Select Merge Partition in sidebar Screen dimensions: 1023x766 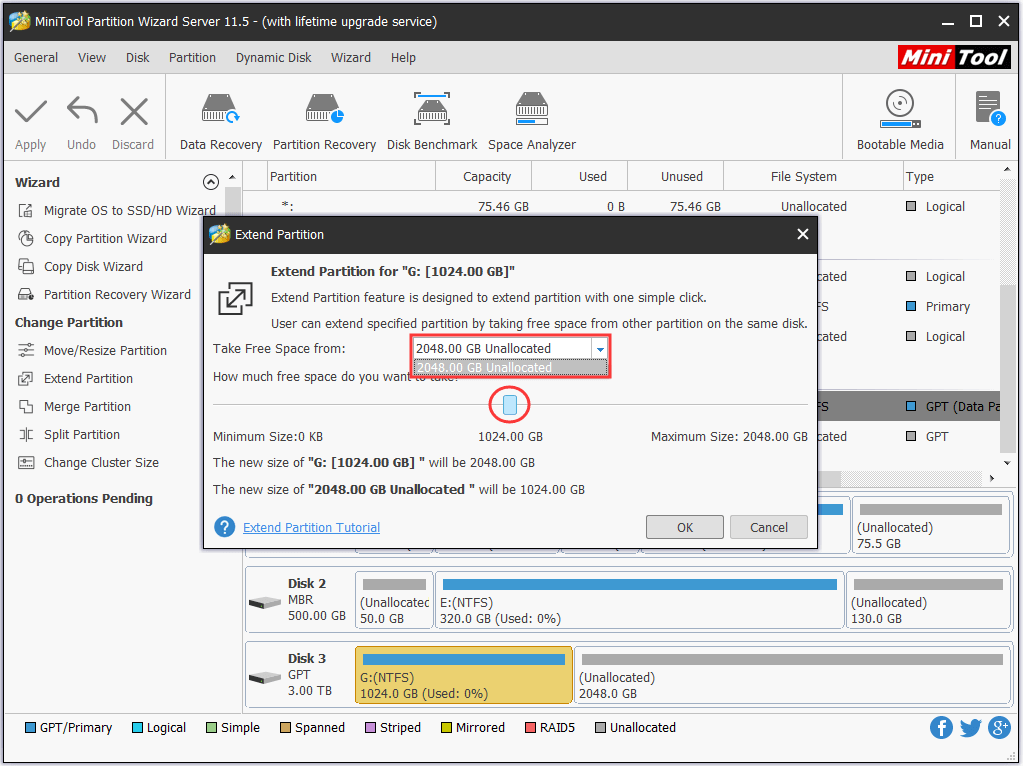[74, 406]
